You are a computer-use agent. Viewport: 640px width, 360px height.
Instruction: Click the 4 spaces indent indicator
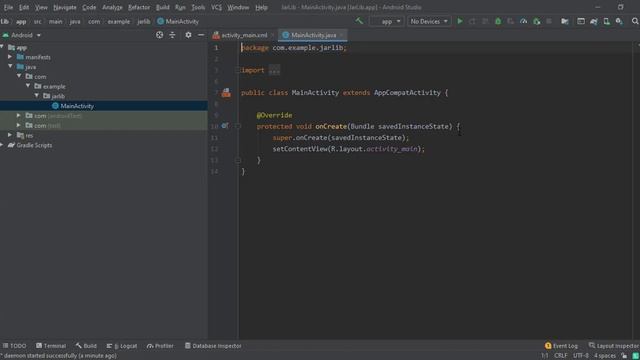tap(604, 356)
